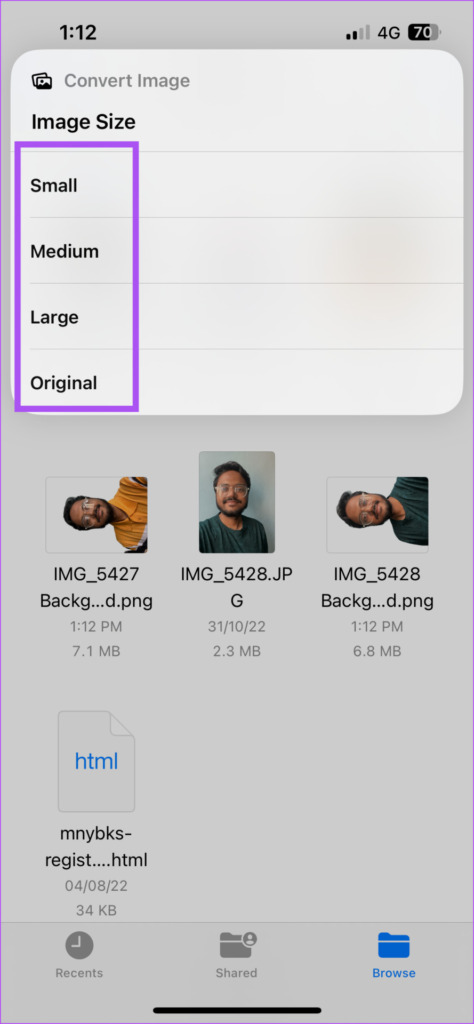
Task: Open the Recents clock icon
Action: click(x=79, y=945)
